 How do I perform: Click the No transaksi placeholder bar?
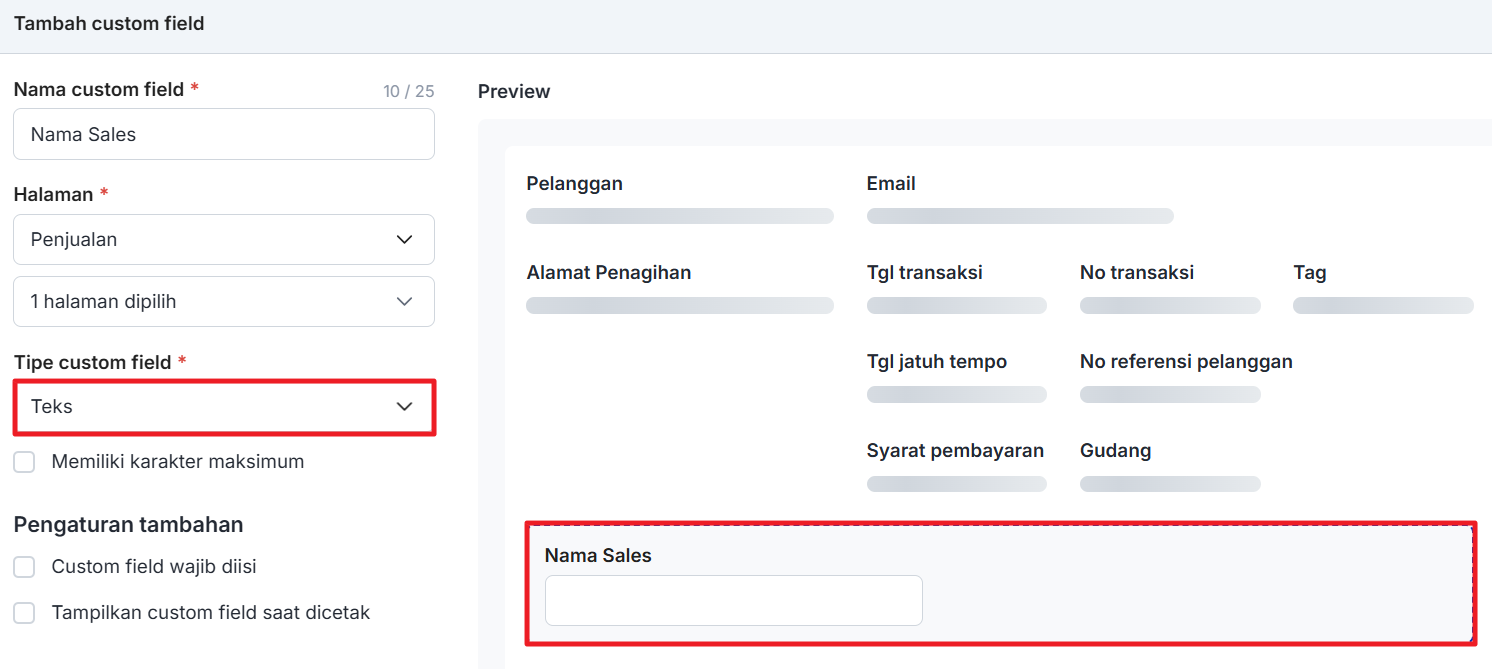(x=1169, y=306)
